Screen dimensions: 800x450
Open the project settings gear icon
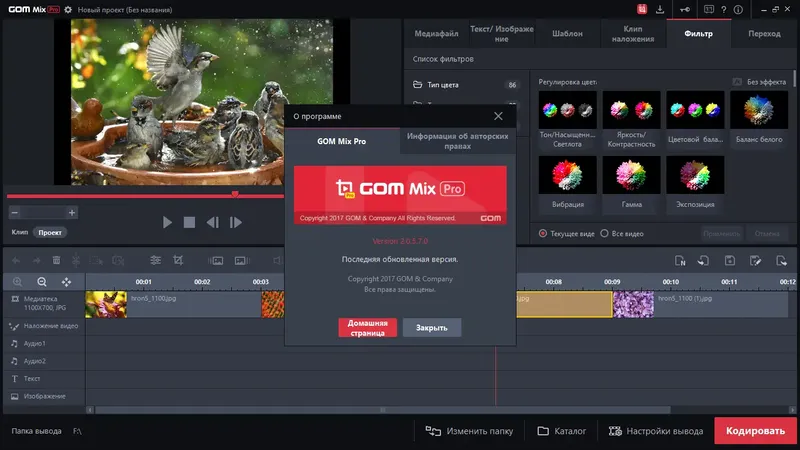68,10
